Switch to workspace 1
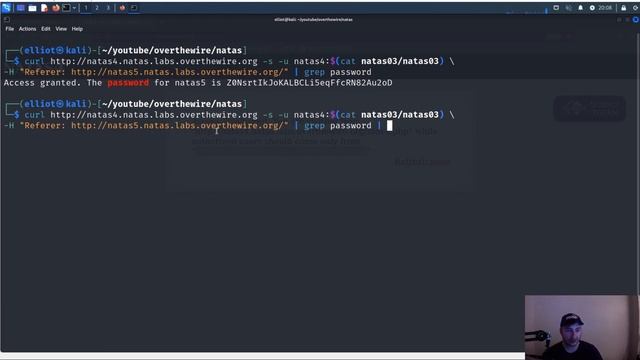 (86, 8)
